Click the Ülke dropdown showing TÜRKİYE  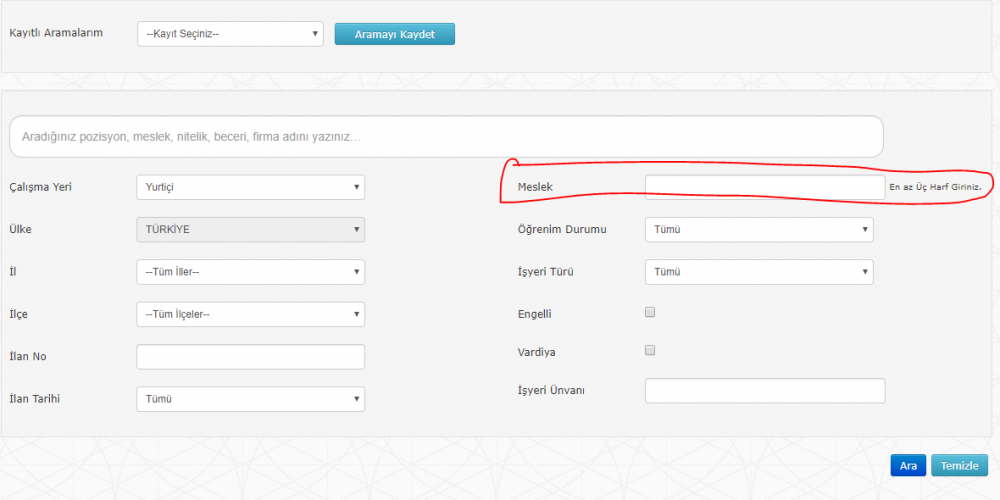click(250, 229)
